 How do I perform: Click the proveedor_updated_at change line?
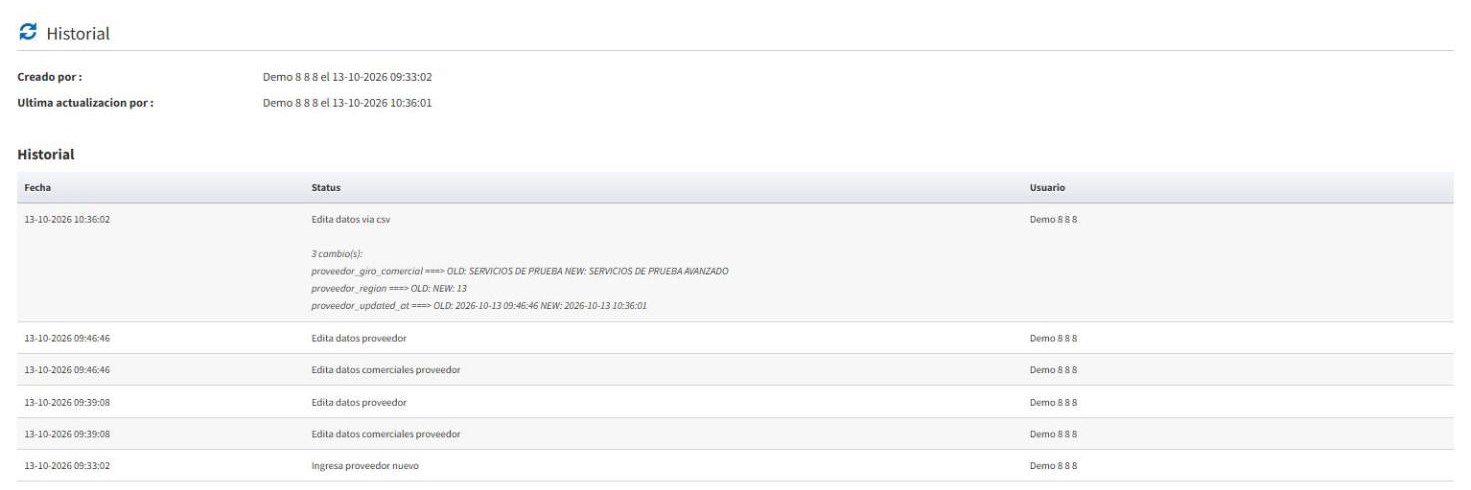[x=479, y=305]
